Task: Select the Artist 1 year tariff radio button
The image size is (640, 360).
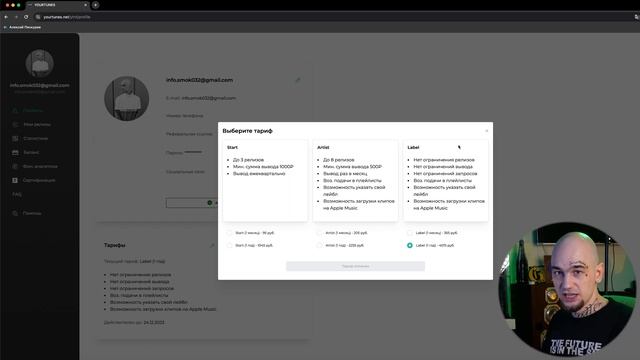Action: click(320, 245)
